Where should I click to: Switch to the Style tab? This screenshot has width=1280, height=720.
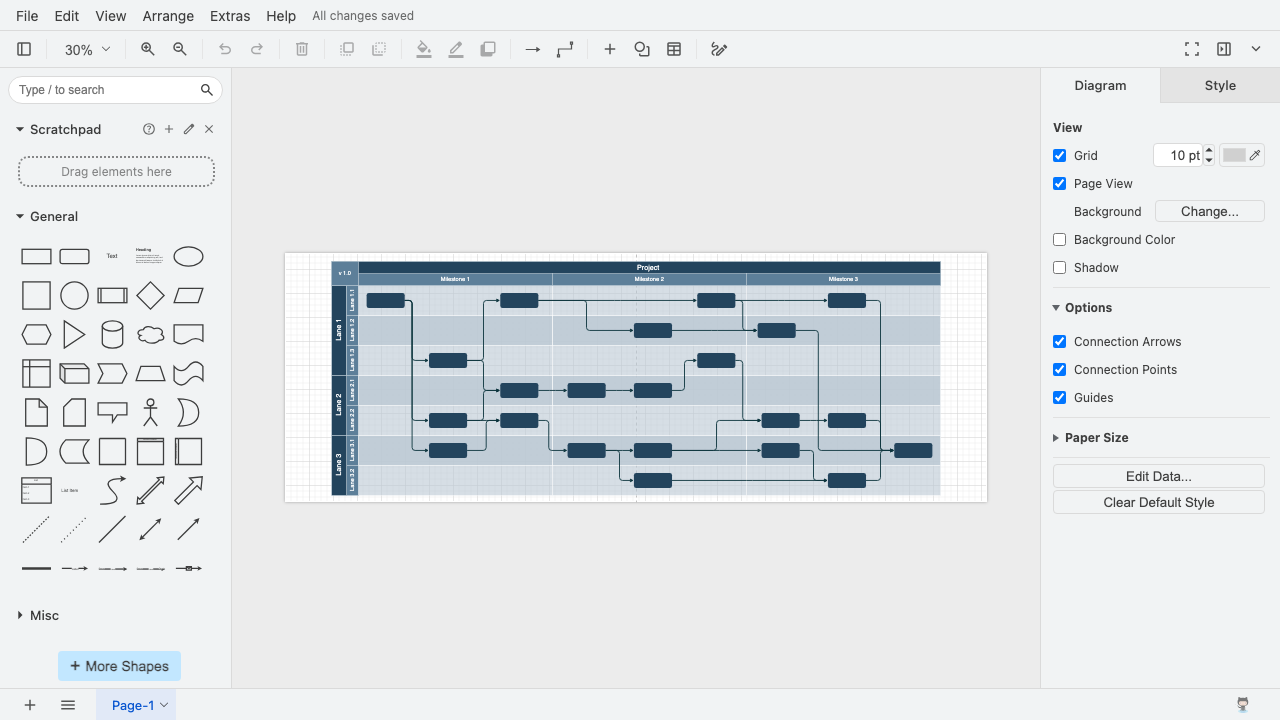pos(1220,85)
